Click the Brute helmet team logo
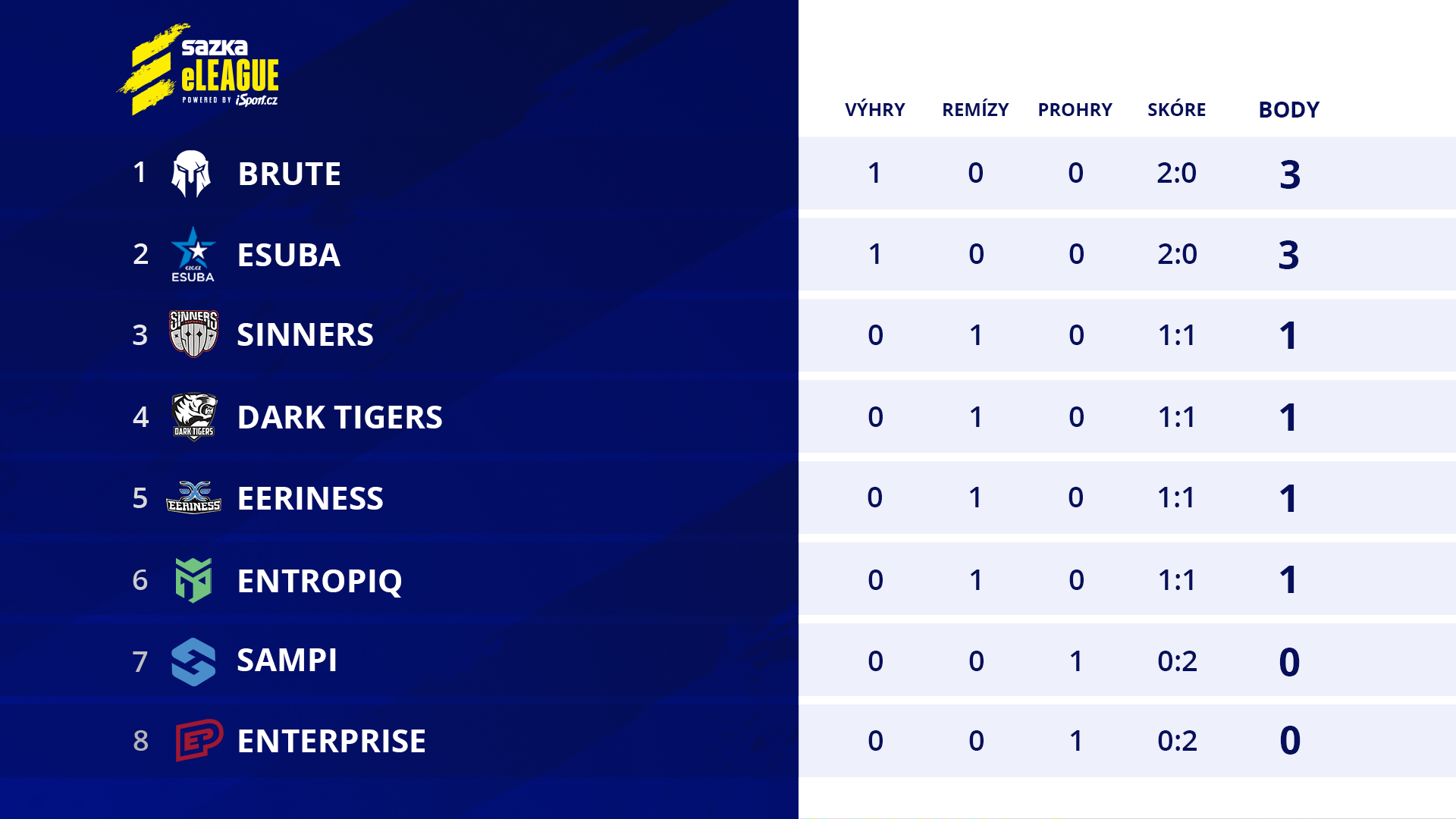 (x=191, y=174)
